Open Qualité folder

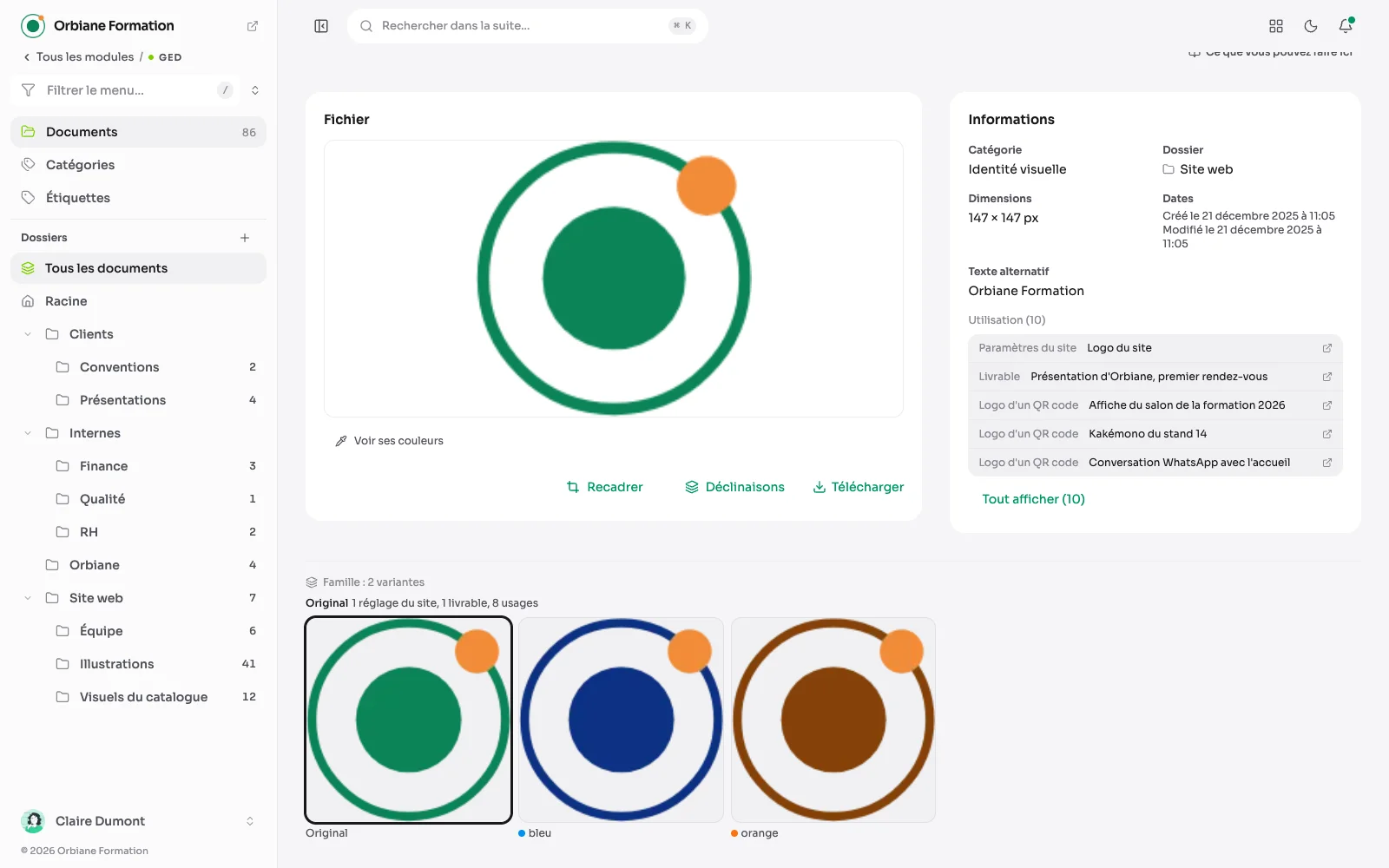click(x=156, y=499)
